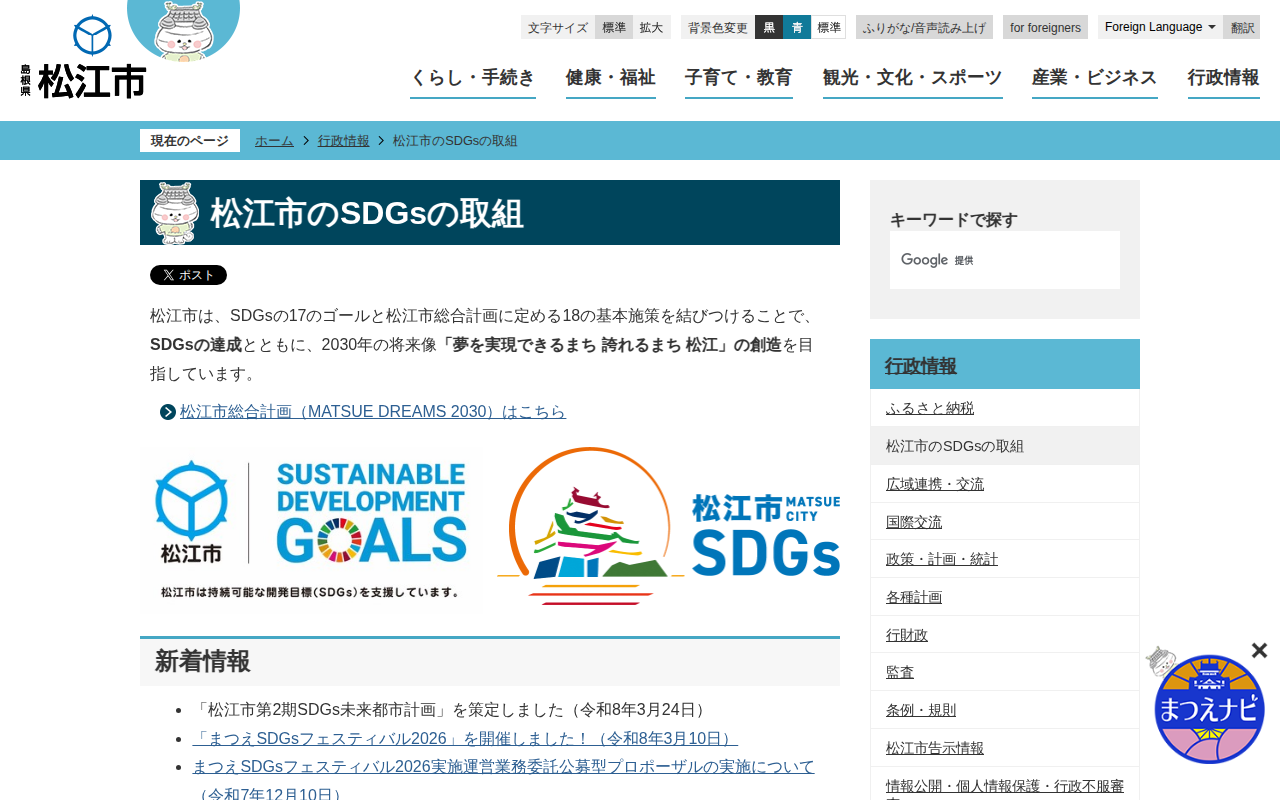This screenshot has height=800, width=1280.
Task: Open the まつえSDGsフェスティバル2026を開催しました news link
Action: [465, 739]
